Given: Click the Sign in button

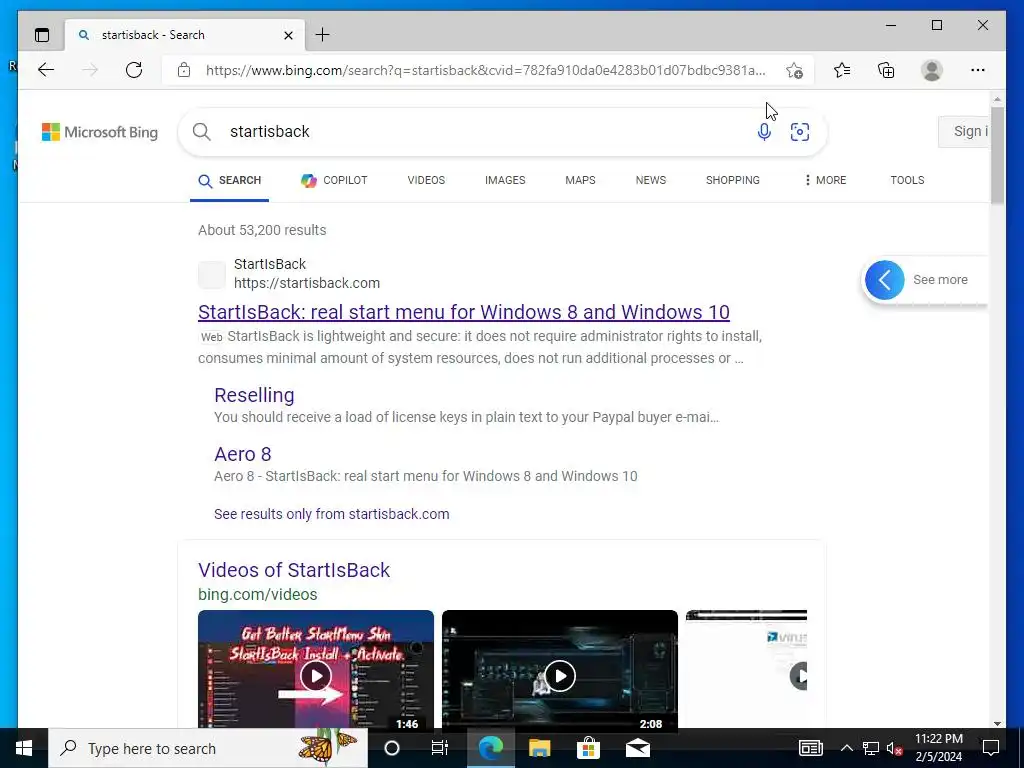Looking at the screenshot, I should click(964, 131).
